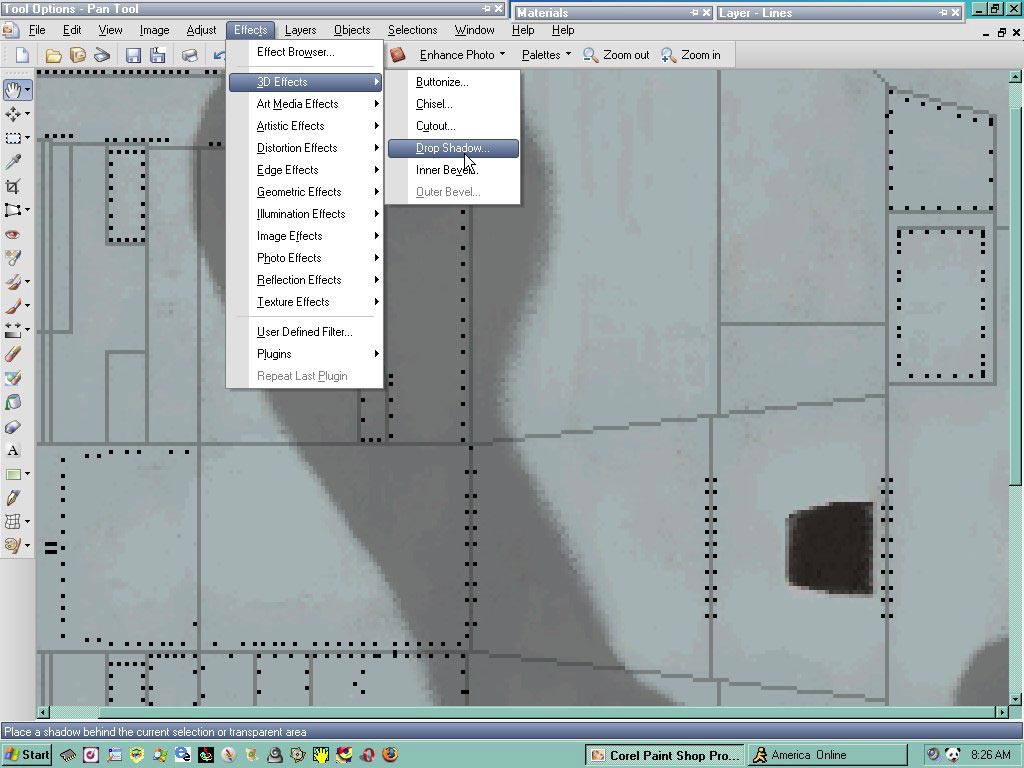This screenshot has height=768, width=1024.
Task: Click Corel Paint Shop Pro taskbar button
Action: pos(664,756)
